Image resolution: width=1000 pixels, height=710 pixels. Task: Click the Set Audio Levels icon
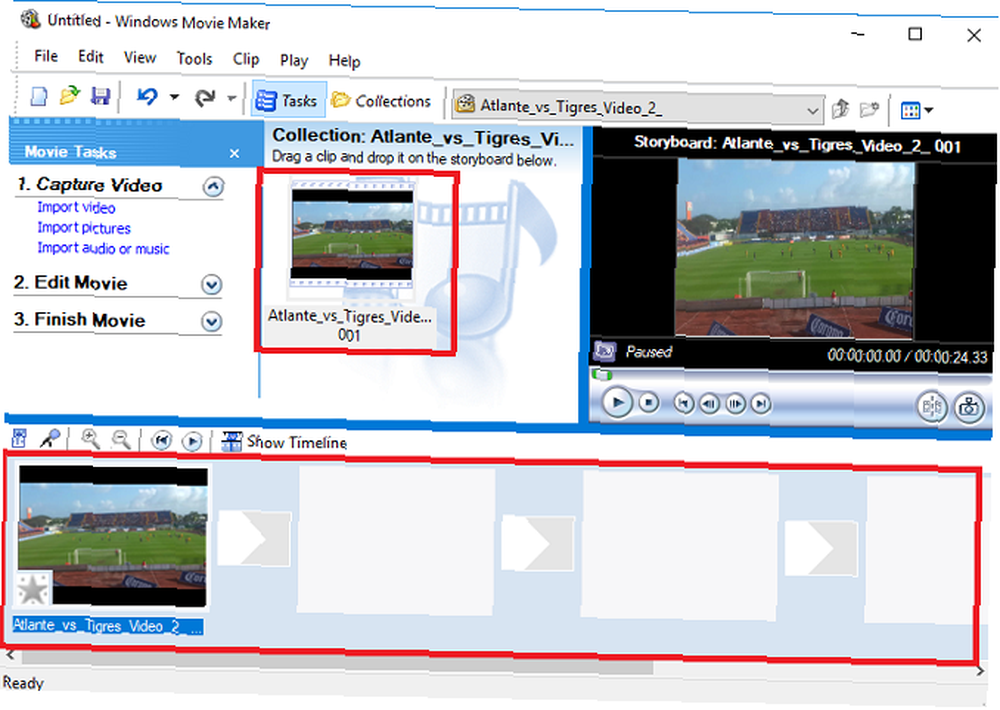20,439
